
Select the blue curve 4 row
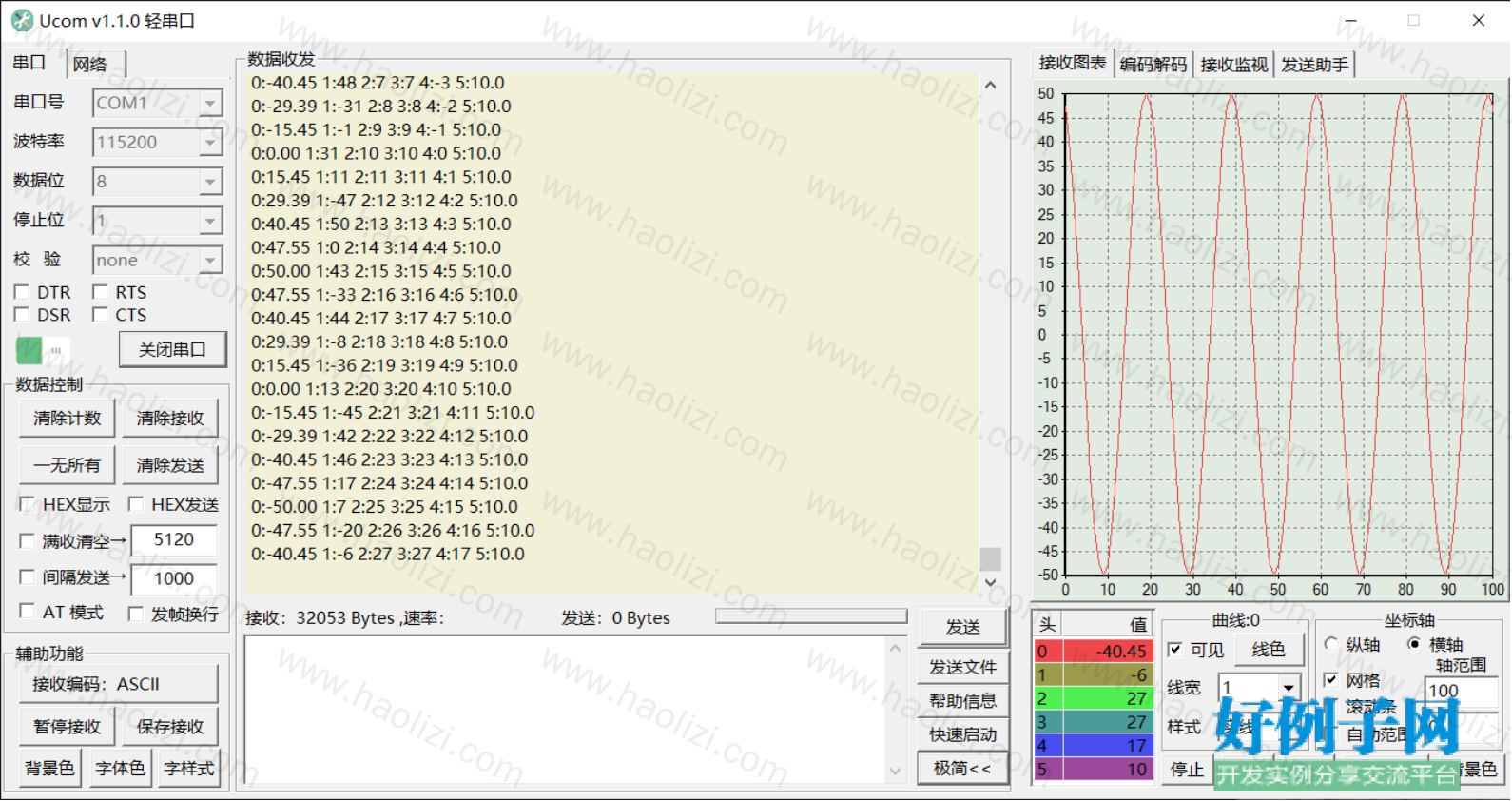[x=1094, y=746]
